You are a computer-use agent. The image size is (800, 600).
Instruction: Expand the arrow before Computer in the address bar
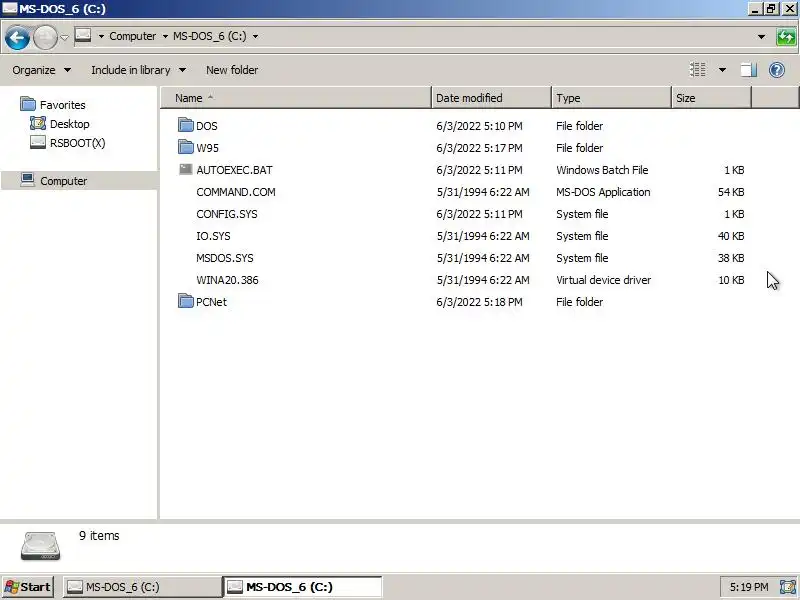101,36
